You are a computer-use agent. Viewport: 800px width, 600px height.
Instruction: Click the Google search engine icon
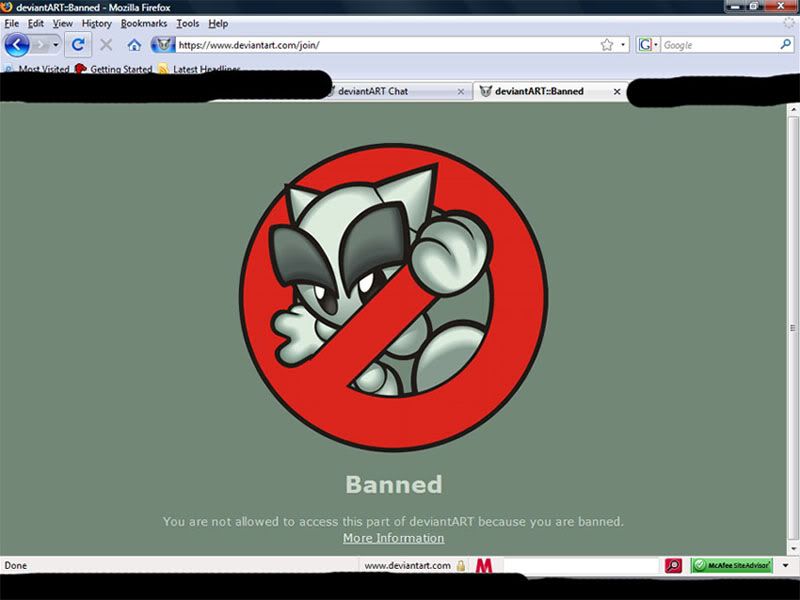click(x=645, y=45)
